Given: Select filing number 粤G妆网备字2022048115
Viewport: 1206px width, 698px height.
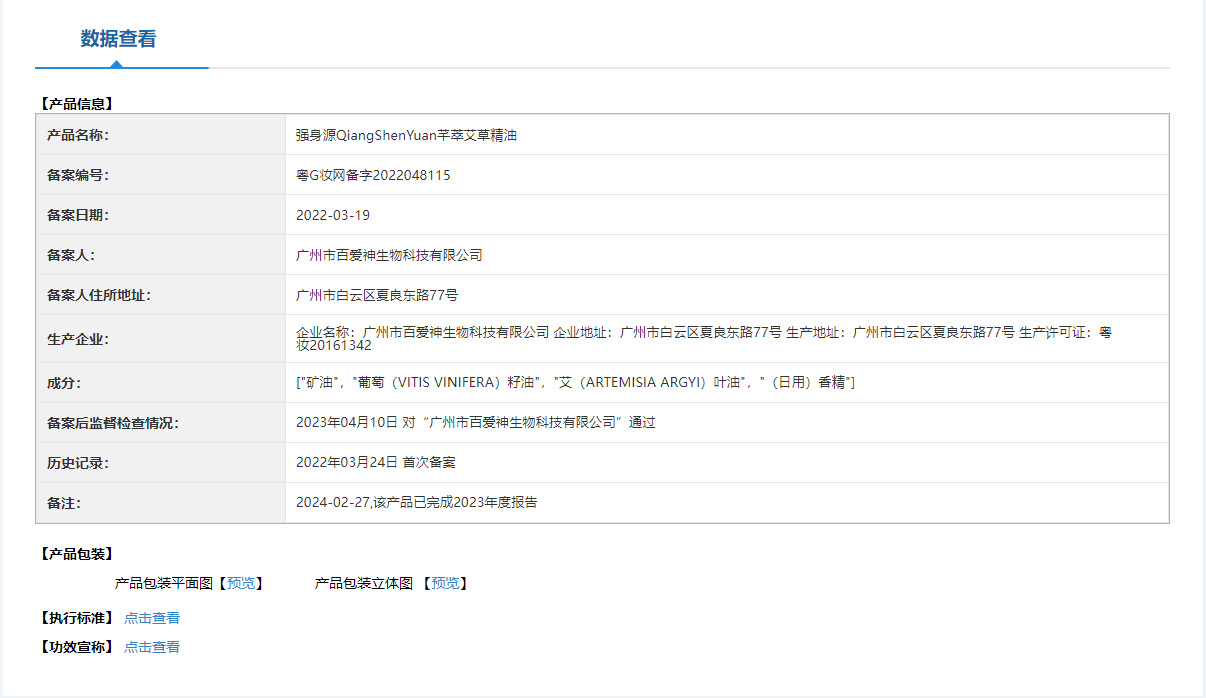Looking at the screenshot, I should point(373,175).
